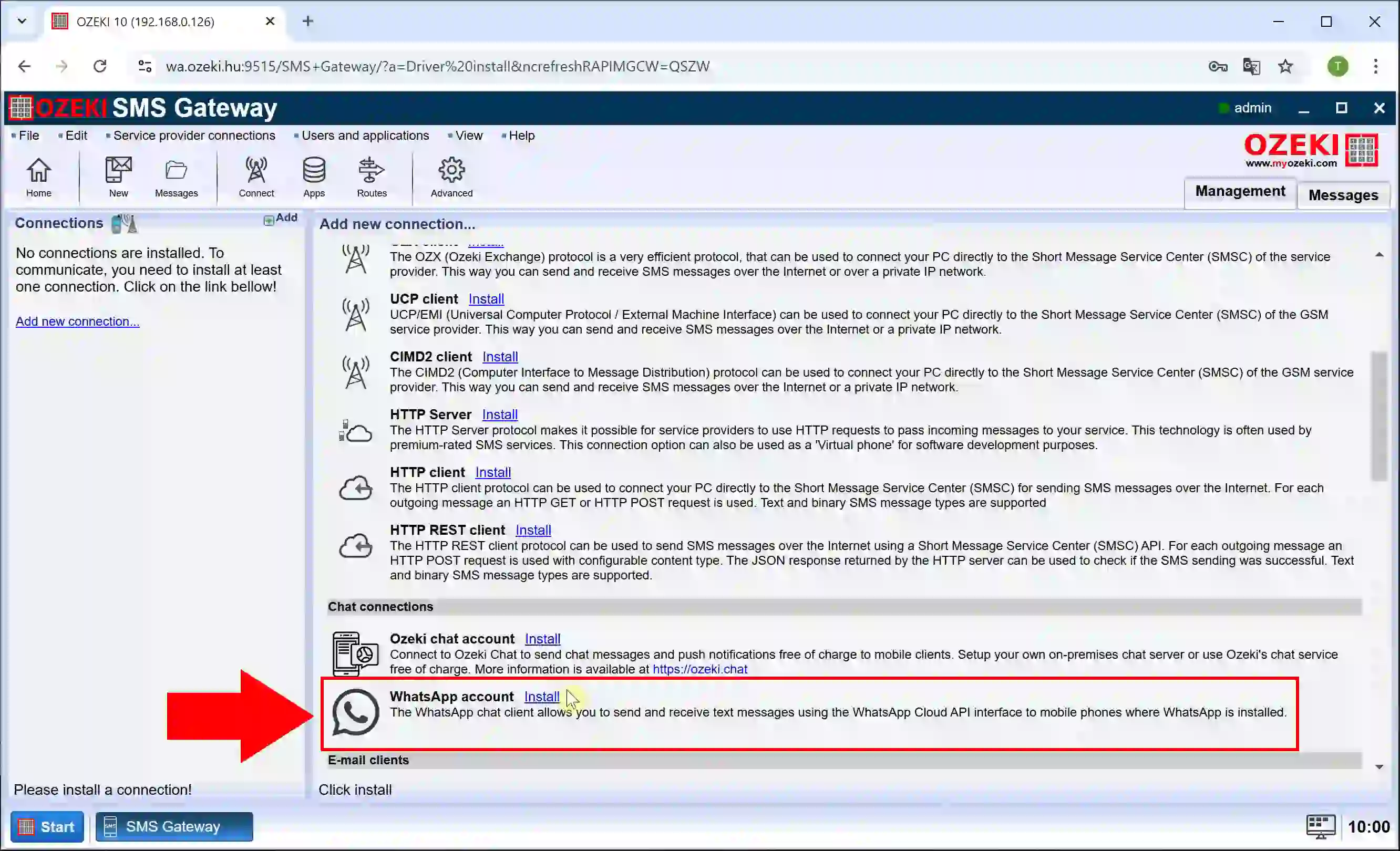Screen dimensions: 1400x851
Task: Select SMS Gateway taskbar button
Action: tap(174, 826)
